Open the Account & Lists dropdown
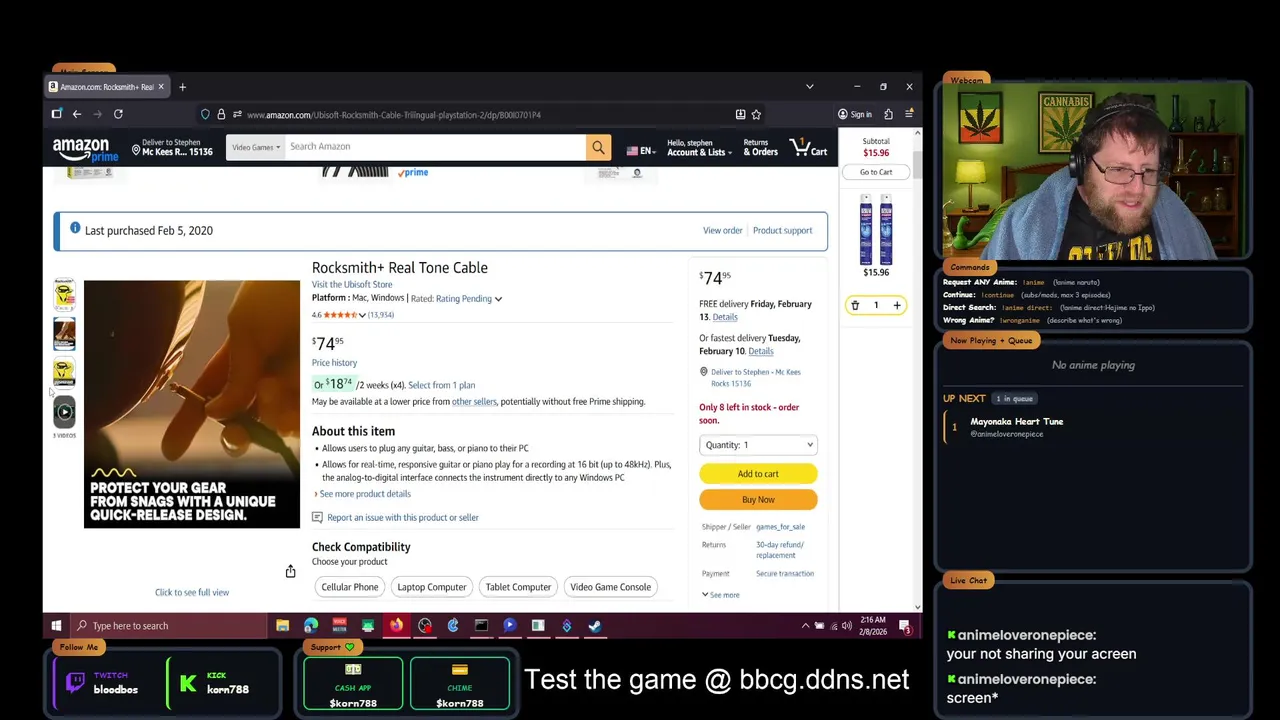The height and width of the screenshot is (720, 1280). tap(699, 147)
